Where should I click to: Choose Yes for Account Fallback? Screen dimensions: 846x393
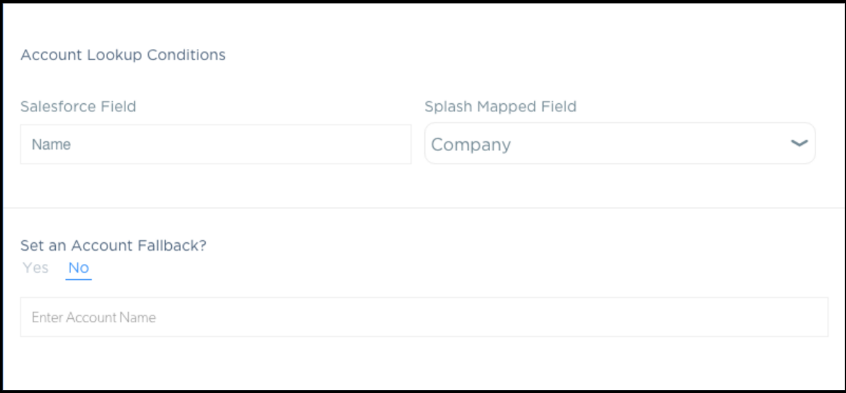click(x=36, y=268)
